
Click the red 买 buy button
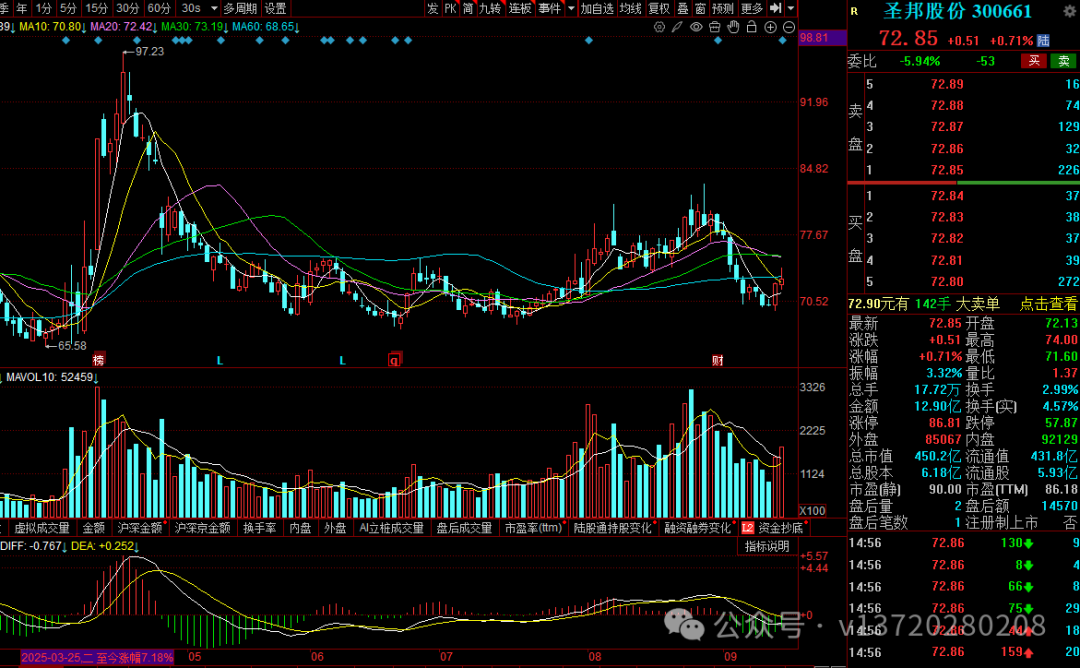pos(1035,61)
